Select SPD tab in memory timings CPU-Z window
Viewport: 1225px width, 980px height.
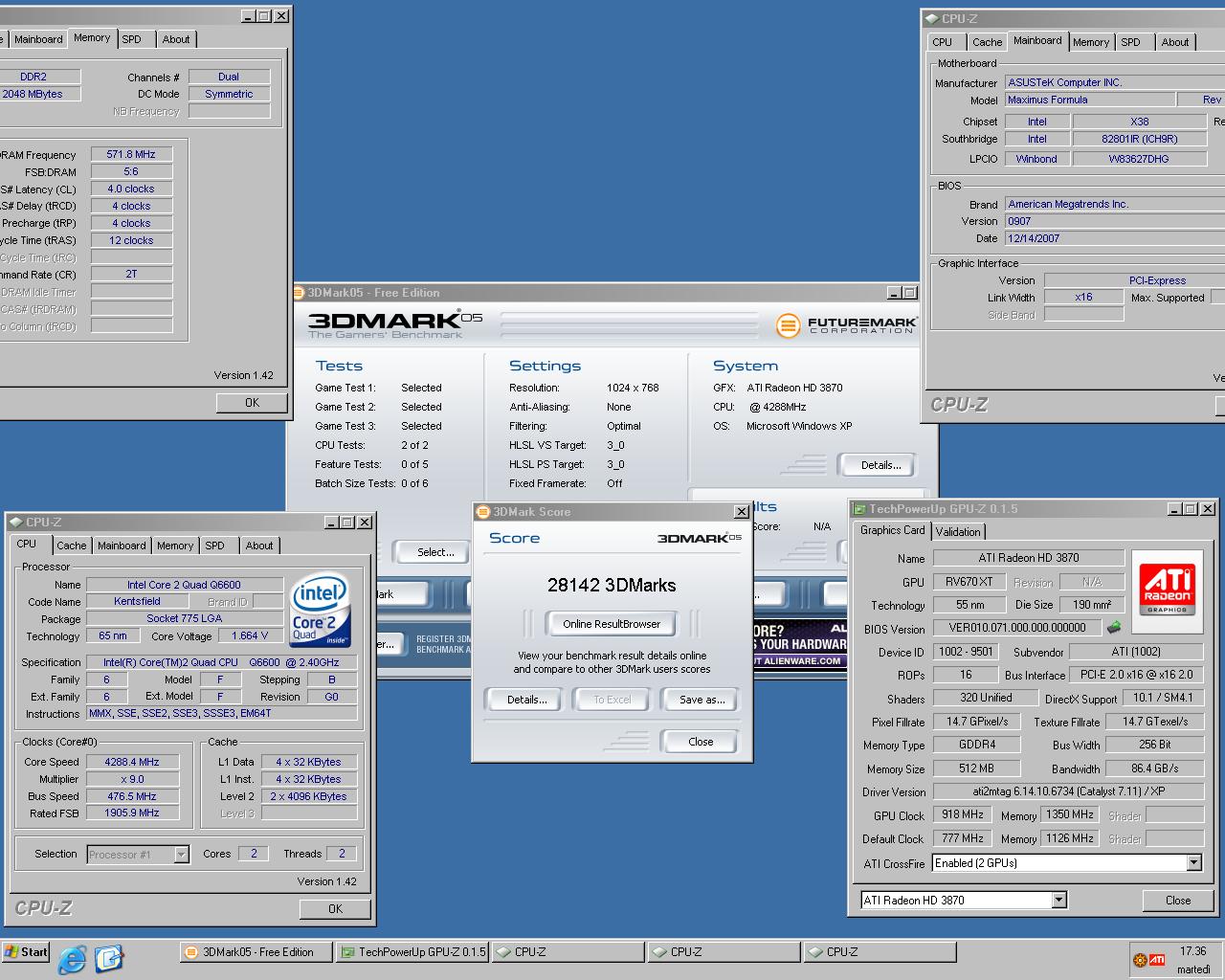pyautogui.click(x=132, y=39)
